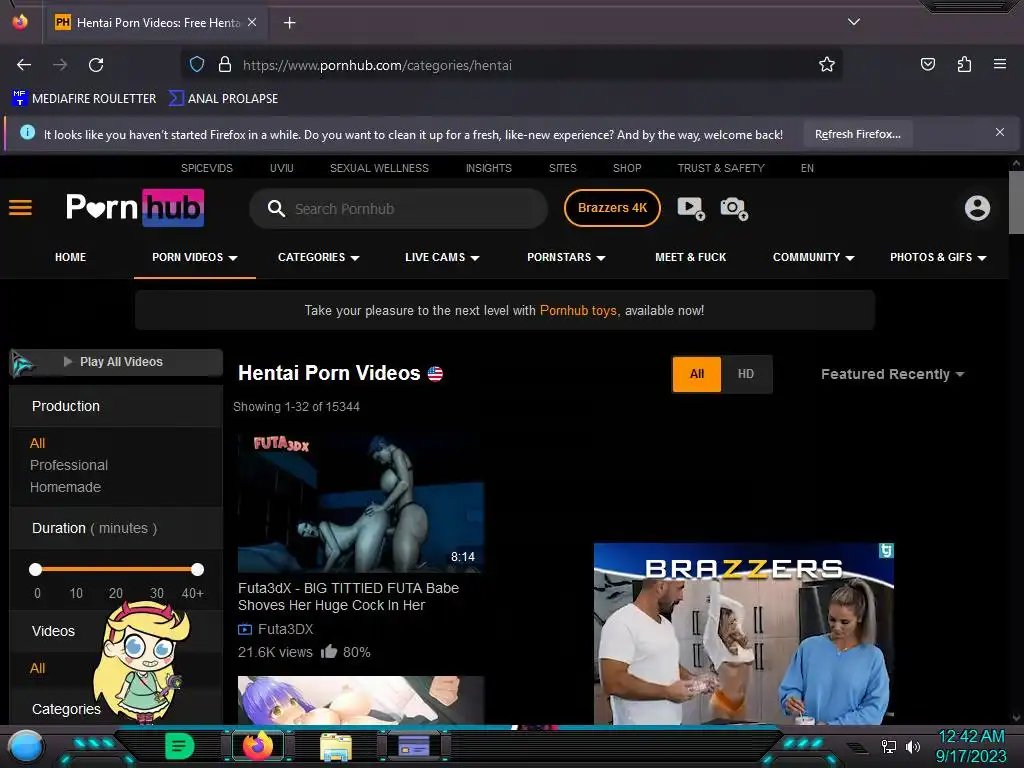Click the Play All Videos button

[x=116, y=362]
